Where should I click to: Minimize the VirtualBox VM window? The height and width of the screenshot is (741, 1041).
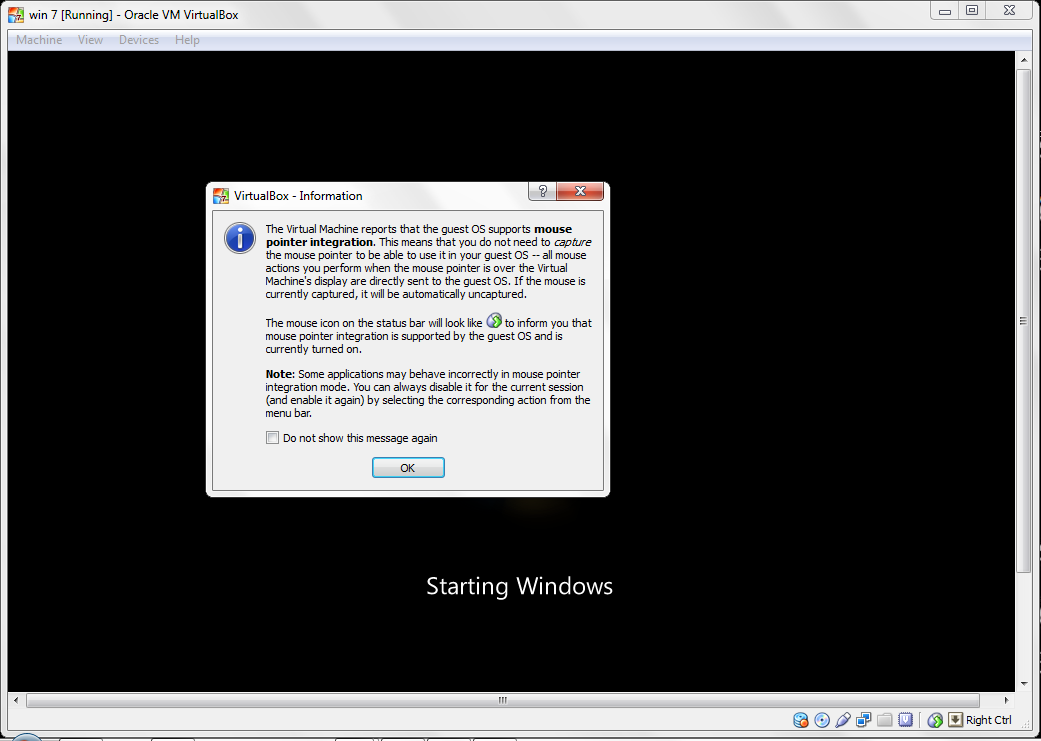click(945, 11)
